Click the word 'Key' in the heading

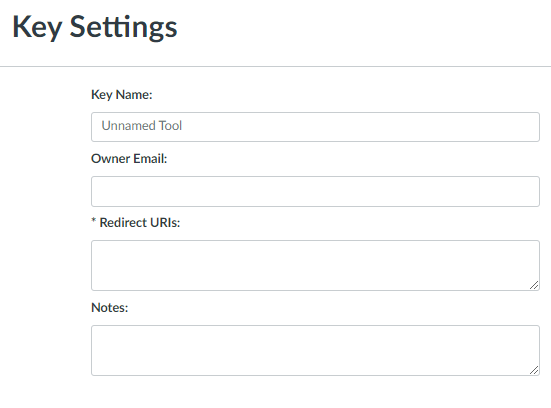point(37,27)
